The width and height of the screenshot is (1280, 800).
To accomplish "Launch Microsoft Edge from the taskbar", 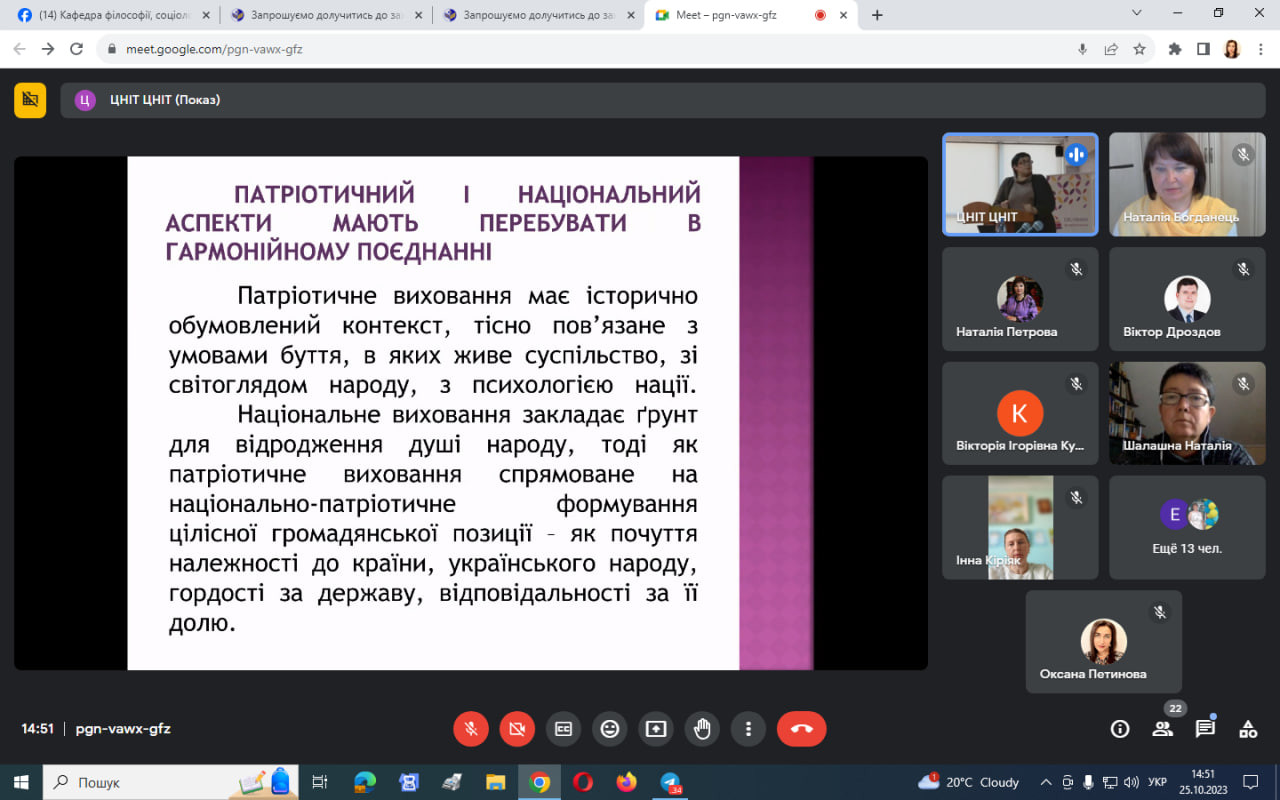I will point(364,782).
